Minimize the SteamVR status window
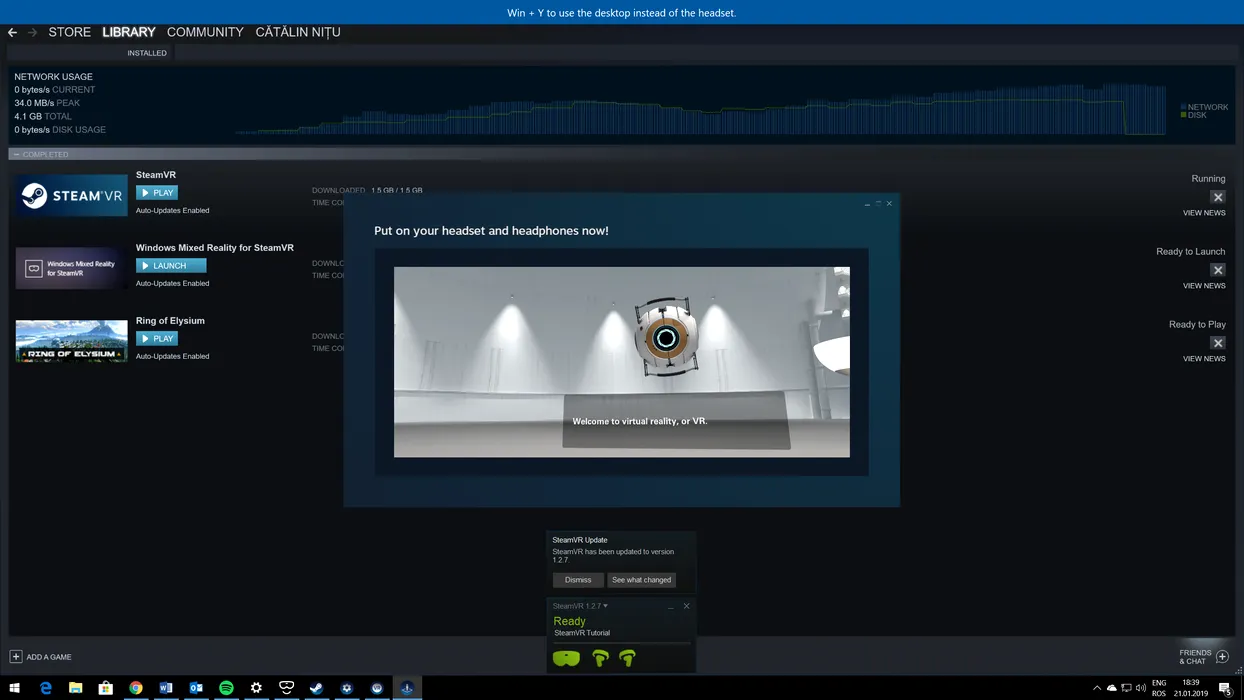The width and height of the screenshot is (1244, 700). click(x=671, y=606)
